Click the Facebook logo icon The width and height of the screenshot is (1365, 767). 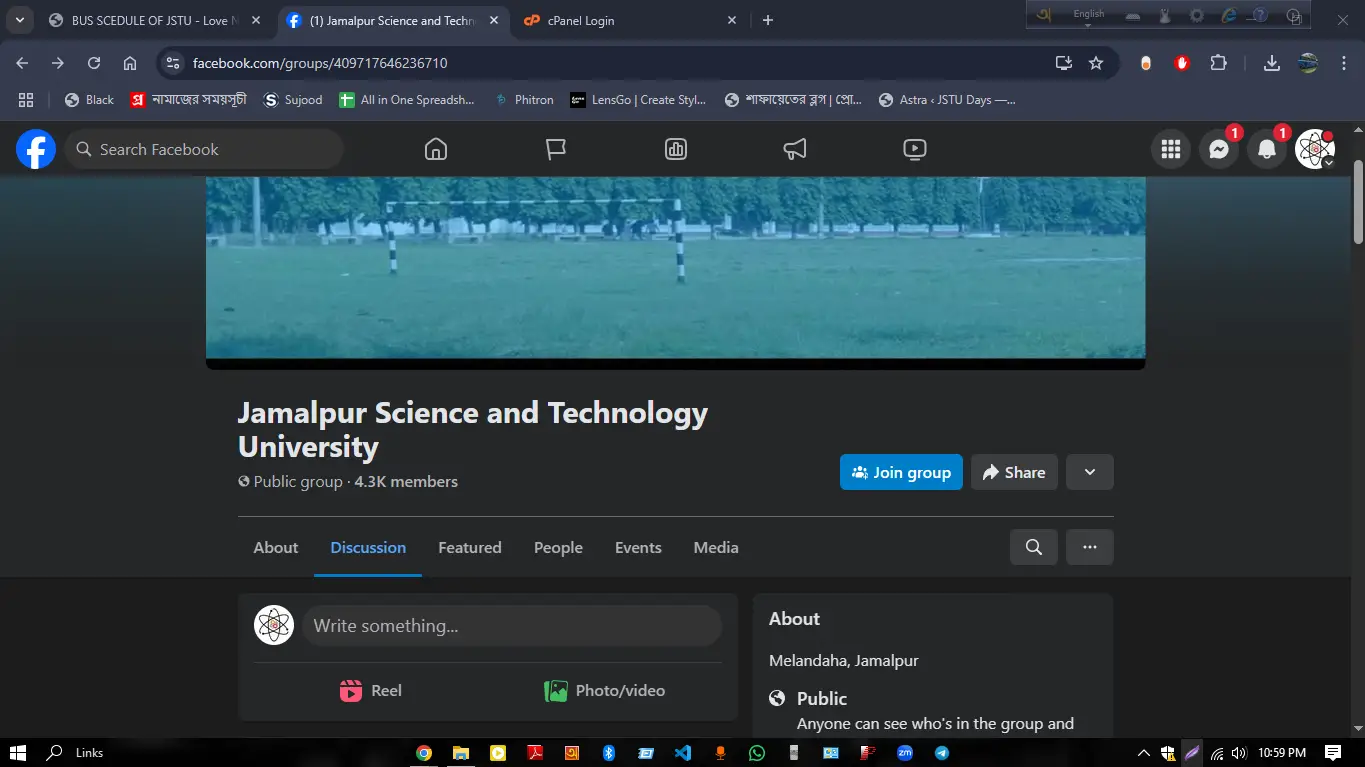36,149
